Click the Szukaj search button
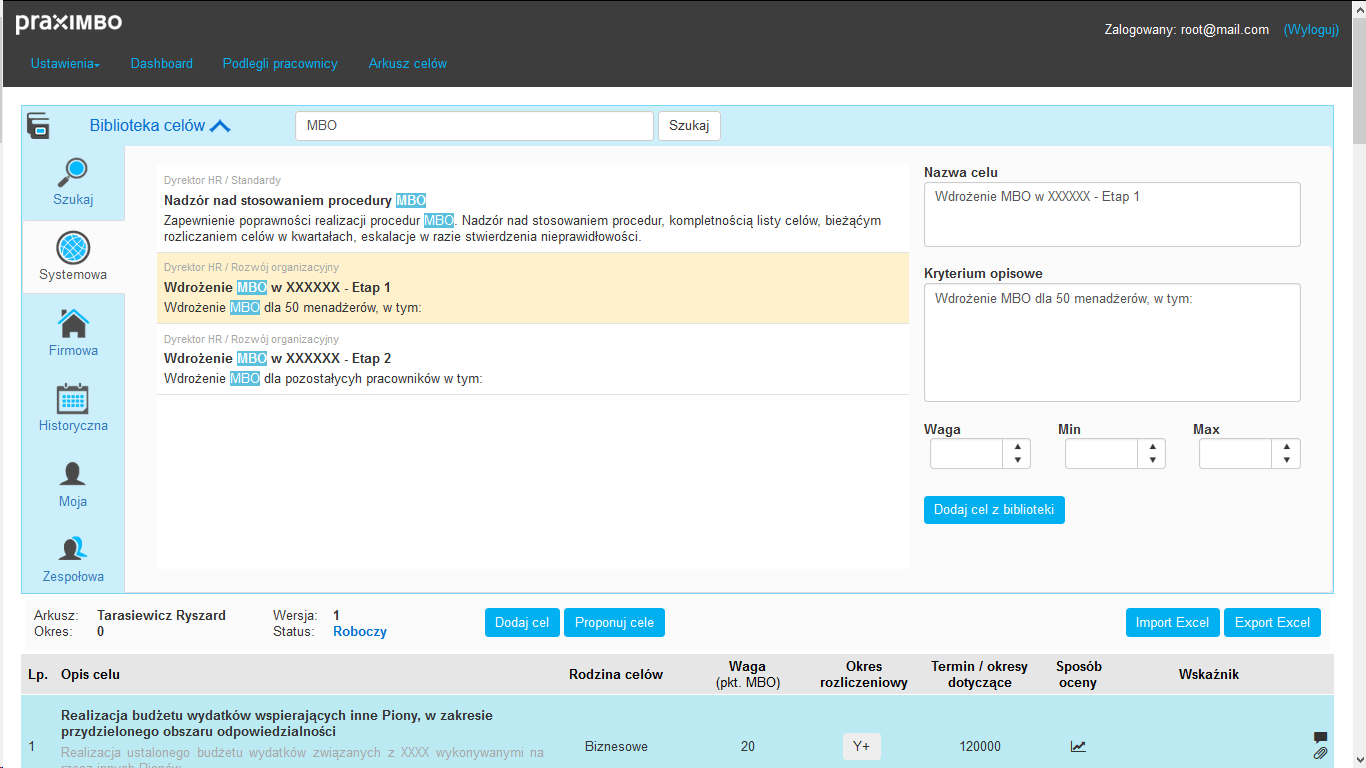Viewport: 1366px width, 768px height. (x=689, y=126)
